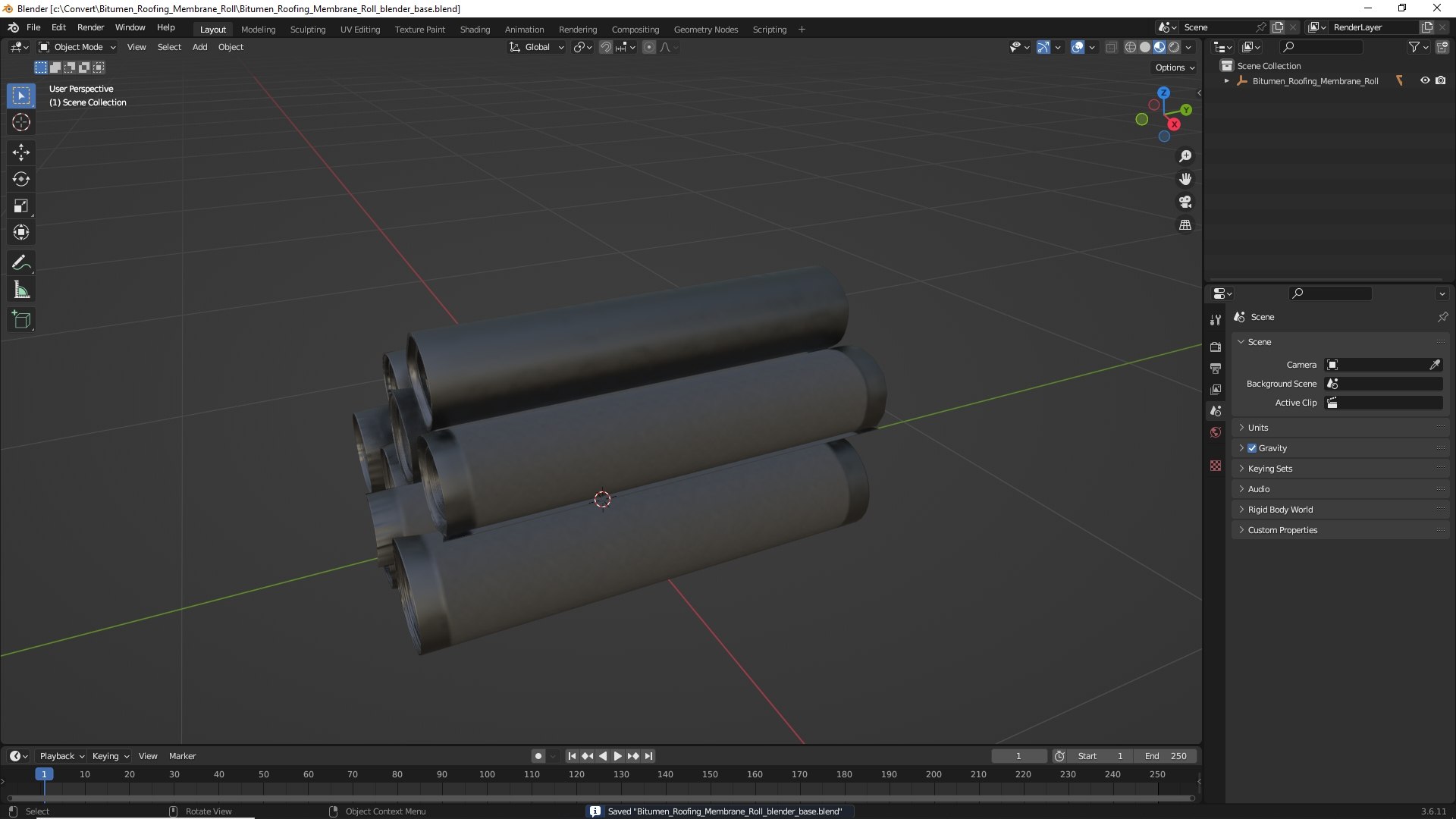The height and width of the screenshot is (819, 1456).
Task: Open the Render menu
Action: 90,27
